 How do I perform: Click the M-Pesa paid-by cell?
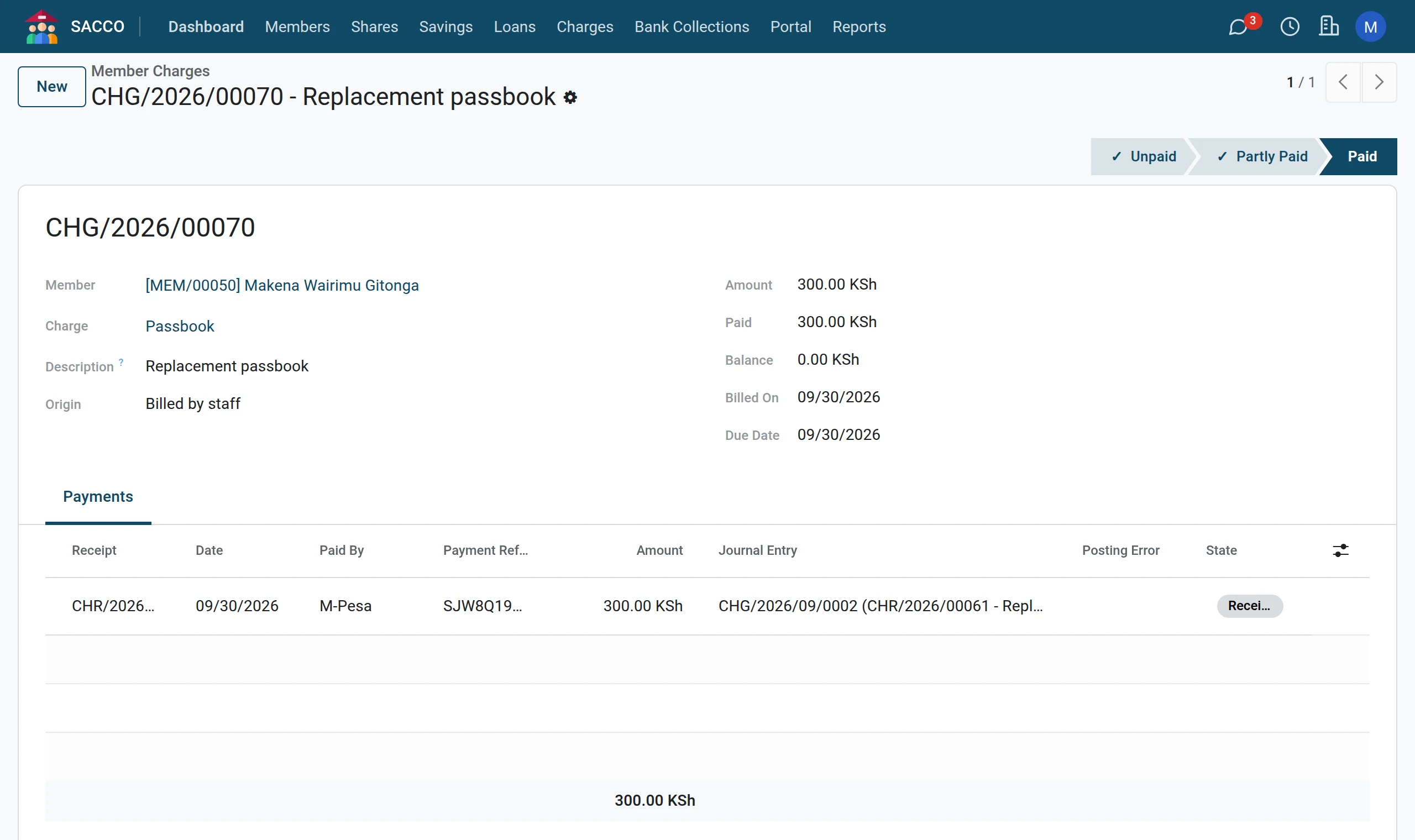[x=345, y=606]
